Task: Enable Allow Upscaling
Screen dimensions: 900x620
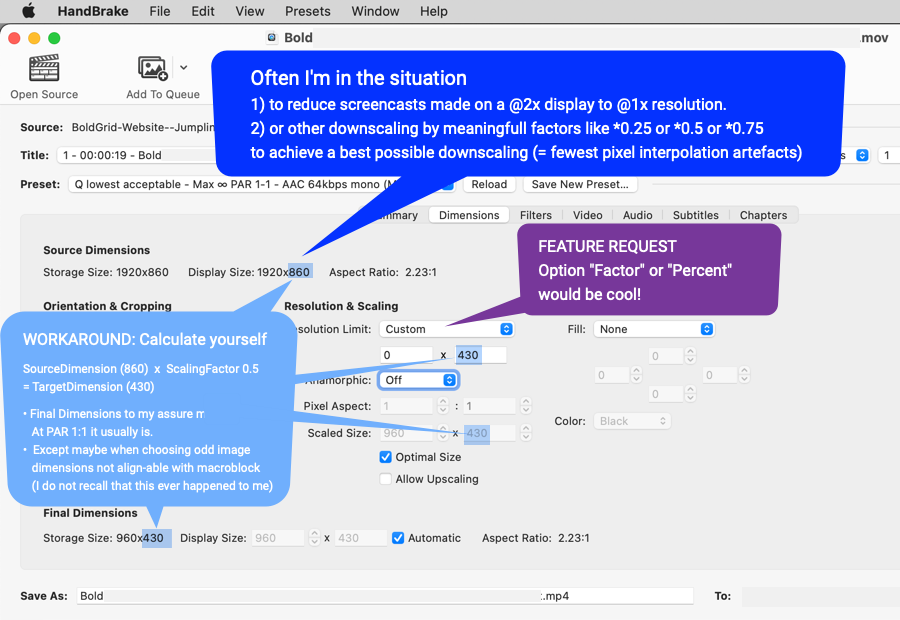Action: click(x=386, y=479)
